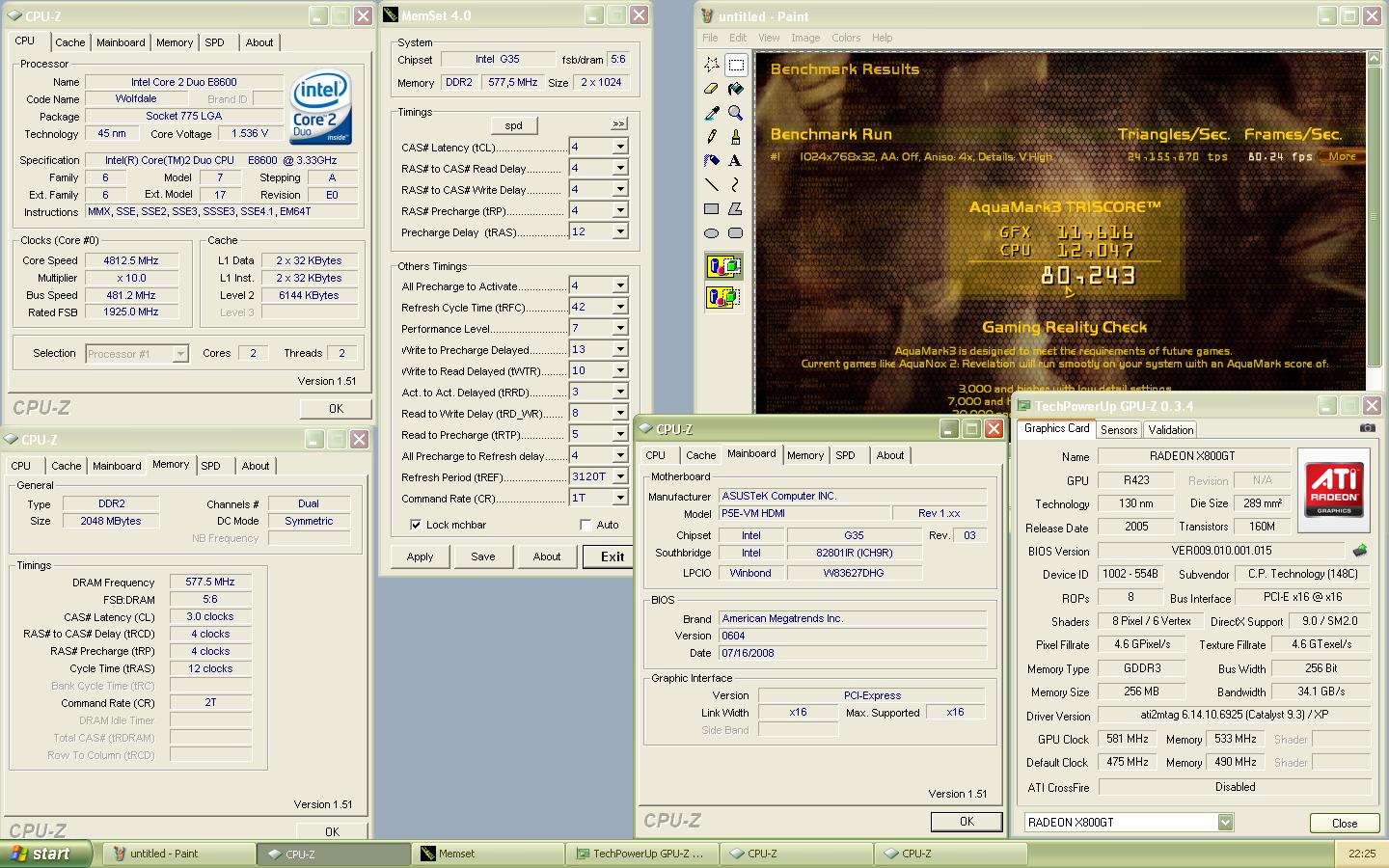The image size is (1389, 868).
Task: Open GPU-Z RADEON X800GT card selector dropdown
Action: point(1225,822)
